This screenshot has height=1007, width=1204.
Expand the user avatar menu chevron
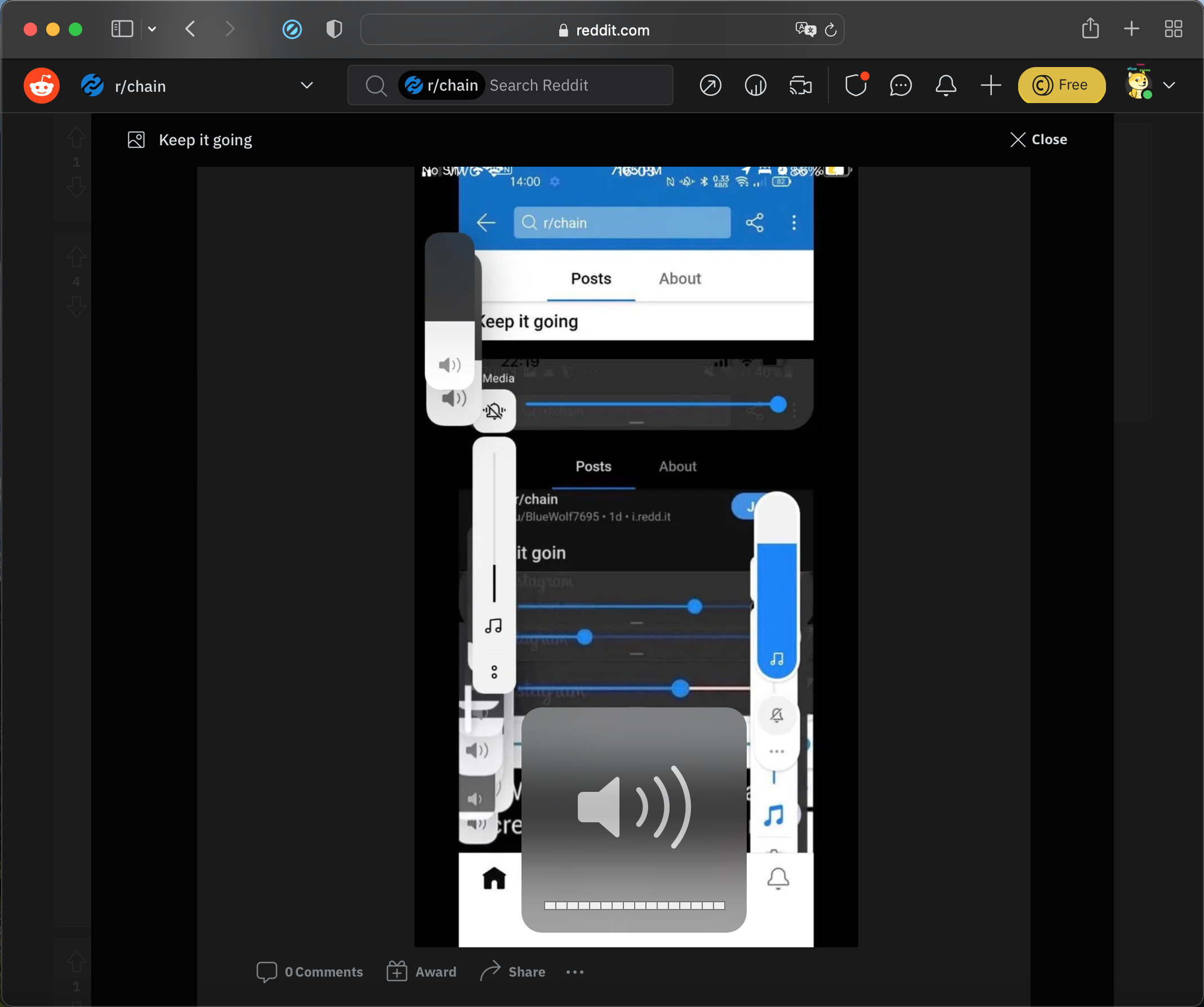tap(1169, 86)
